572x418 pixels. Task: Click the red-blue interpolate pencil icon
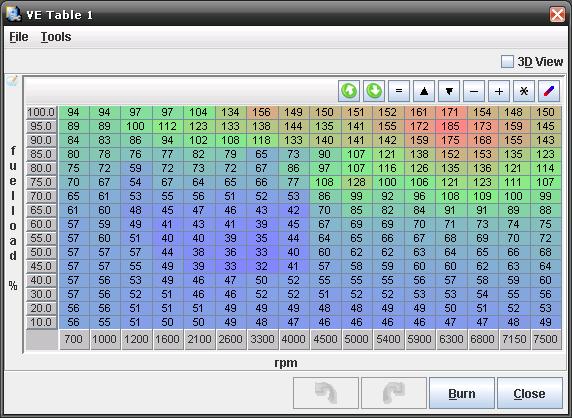(x=549, y=91)
